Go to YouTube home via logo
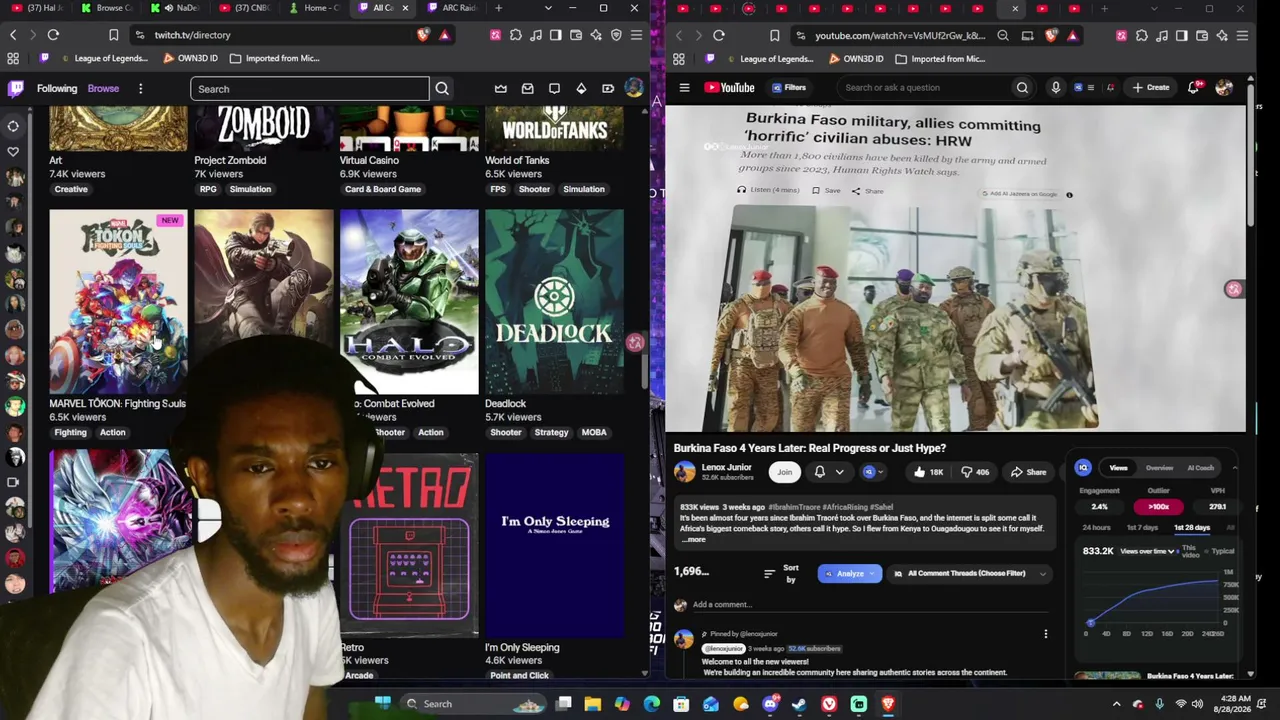This screenshot has height=720, width=1280. tap(729, 88)
